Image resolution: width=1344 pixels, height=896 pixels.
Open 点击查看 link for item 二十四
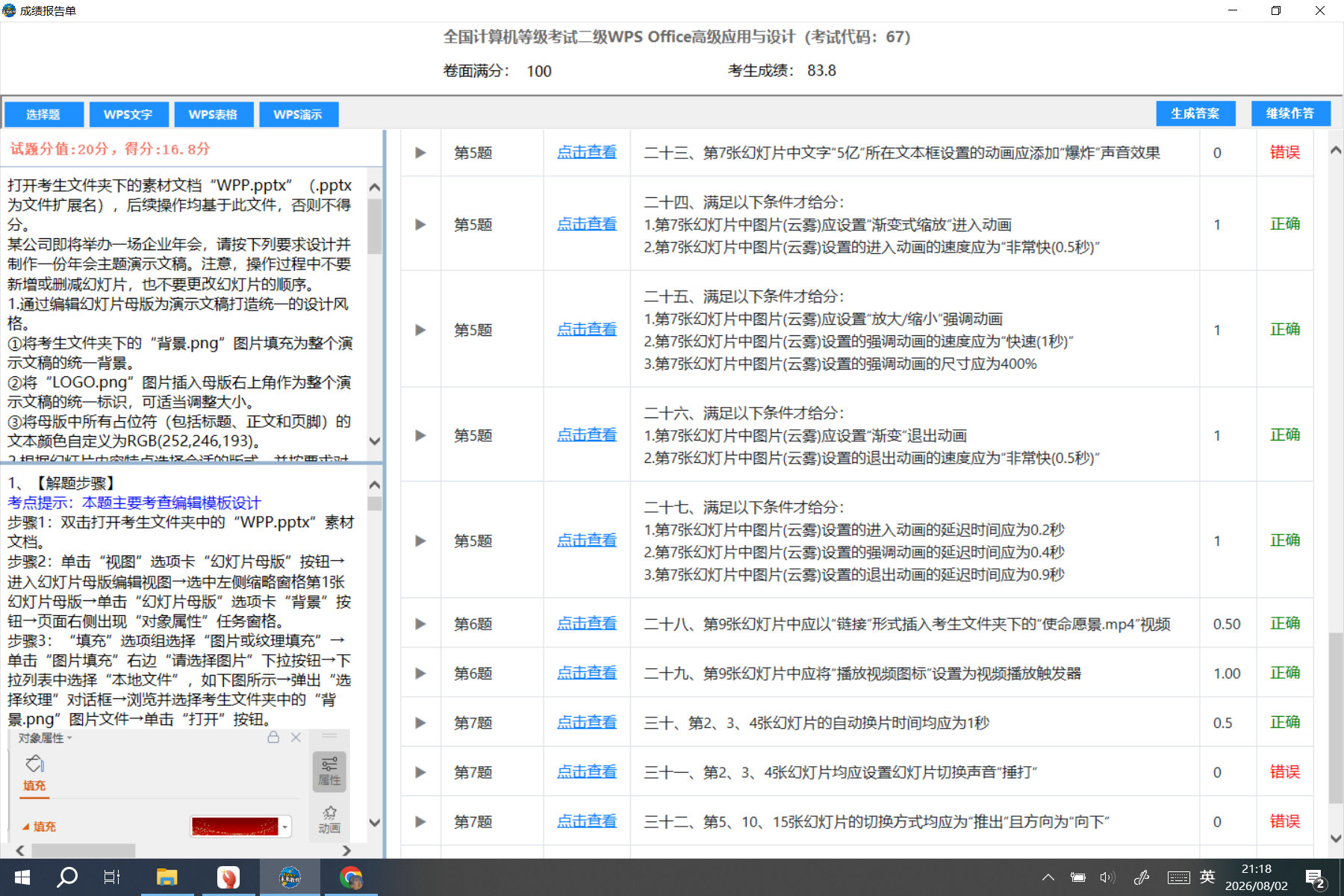click(587, 224)
